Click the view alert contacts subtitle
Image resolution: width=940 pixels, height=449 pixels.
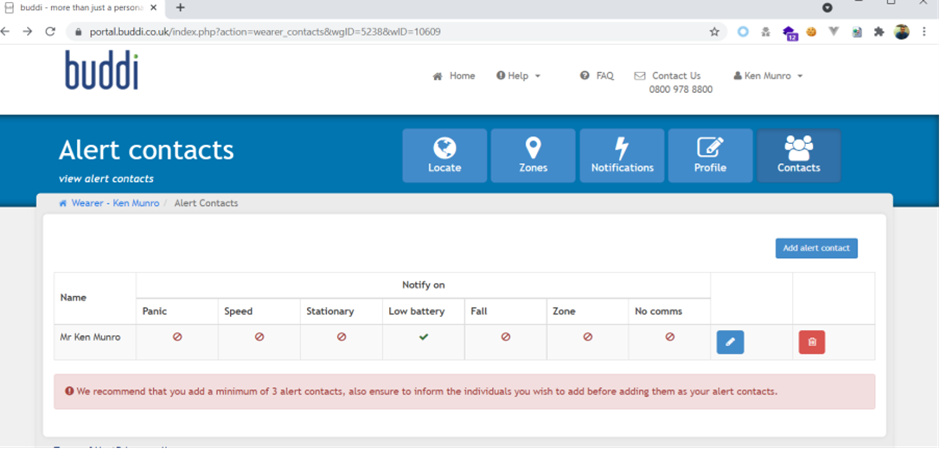[106, 179]
